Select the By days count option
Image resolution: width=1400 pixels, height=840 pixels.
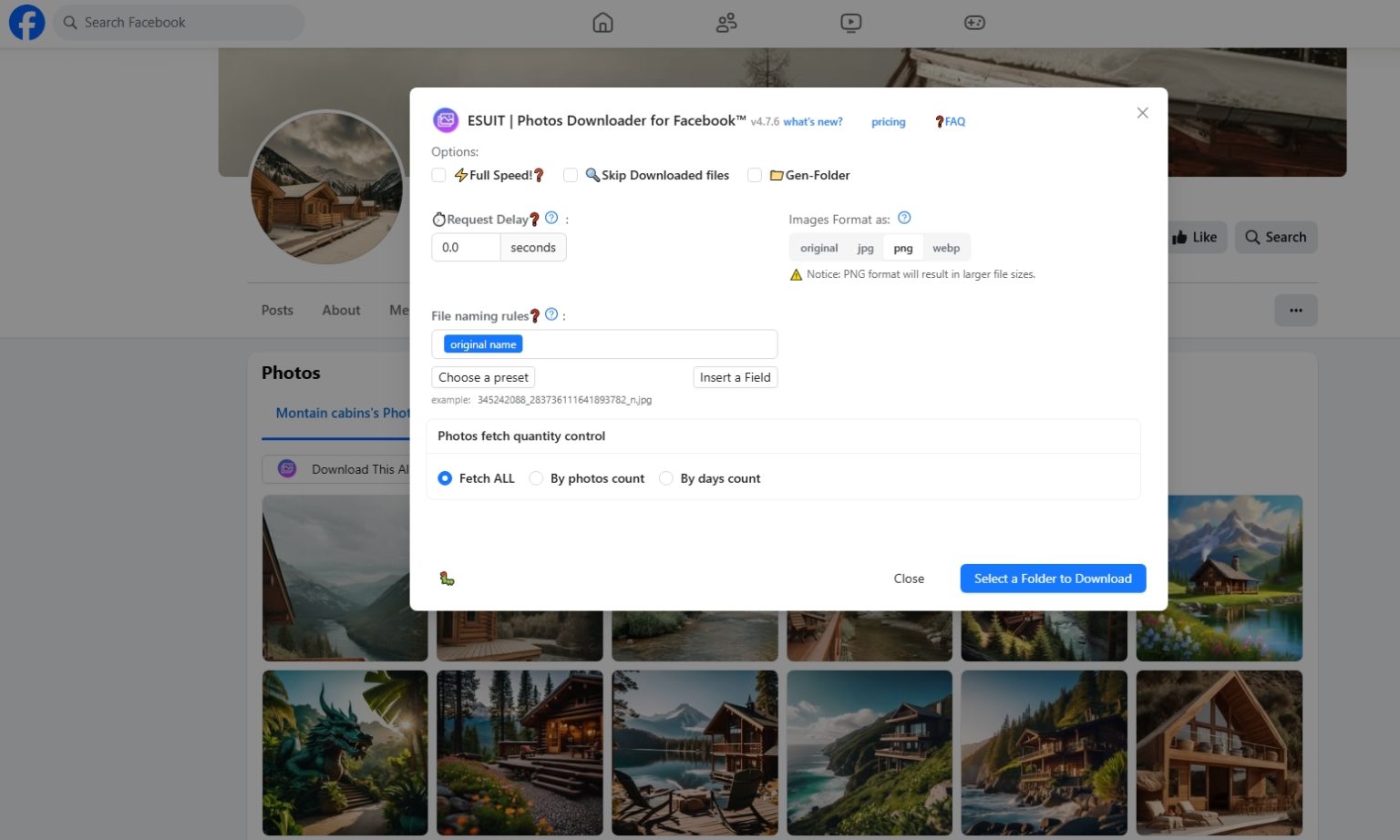pyautogui.click(x=666, y=477)
